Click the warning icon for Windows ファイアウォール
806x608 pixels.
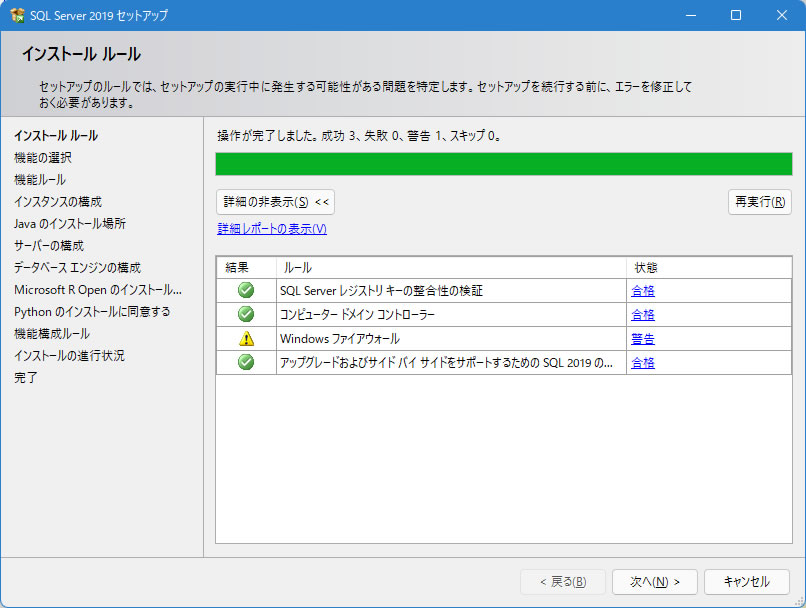(x=246, y=339)
